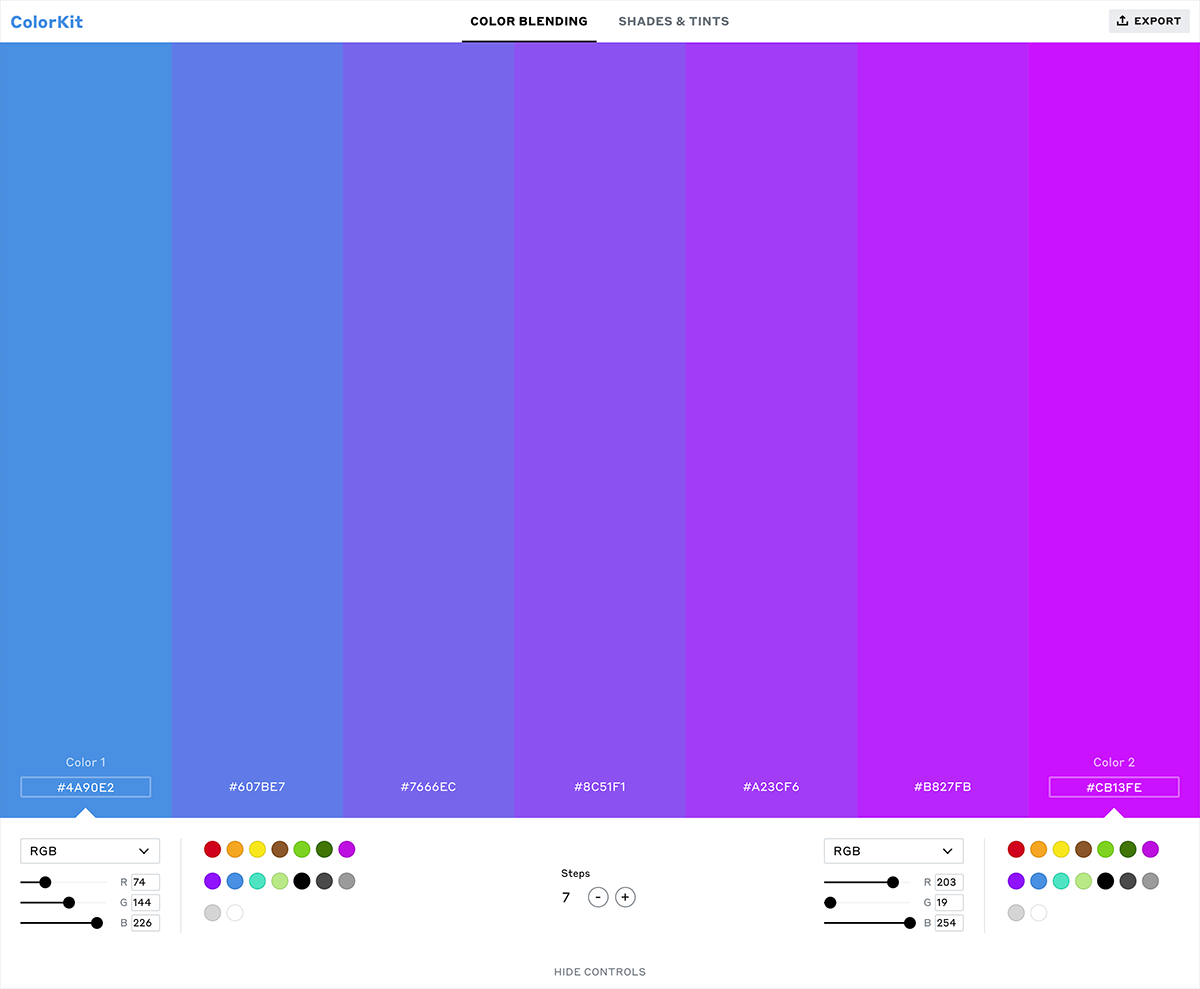Open the RGB mode dropdown for Color 2

893,850
